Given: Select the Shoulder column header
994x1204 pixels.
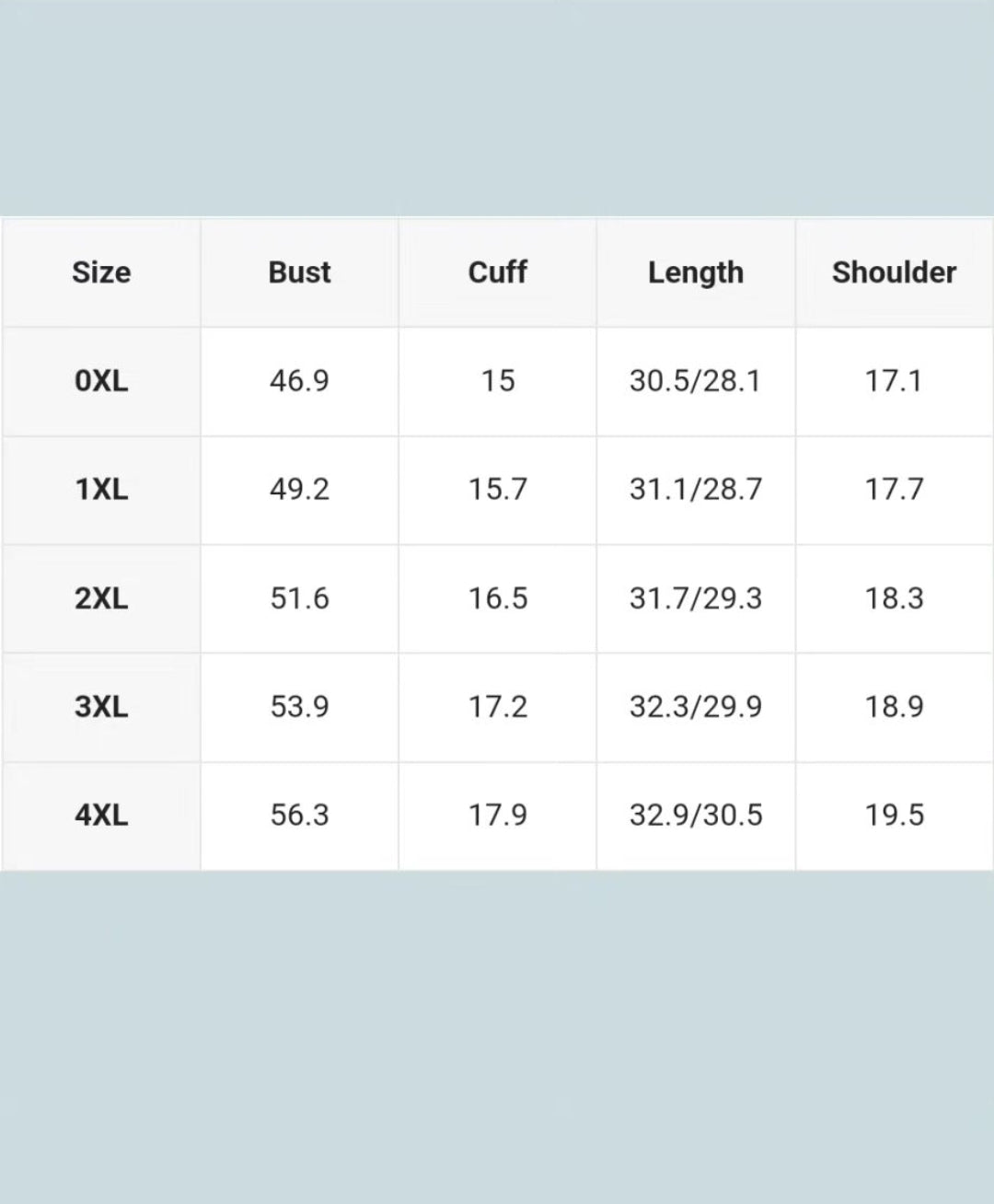Looking at the screenshot, I should (x=894, y=272).
